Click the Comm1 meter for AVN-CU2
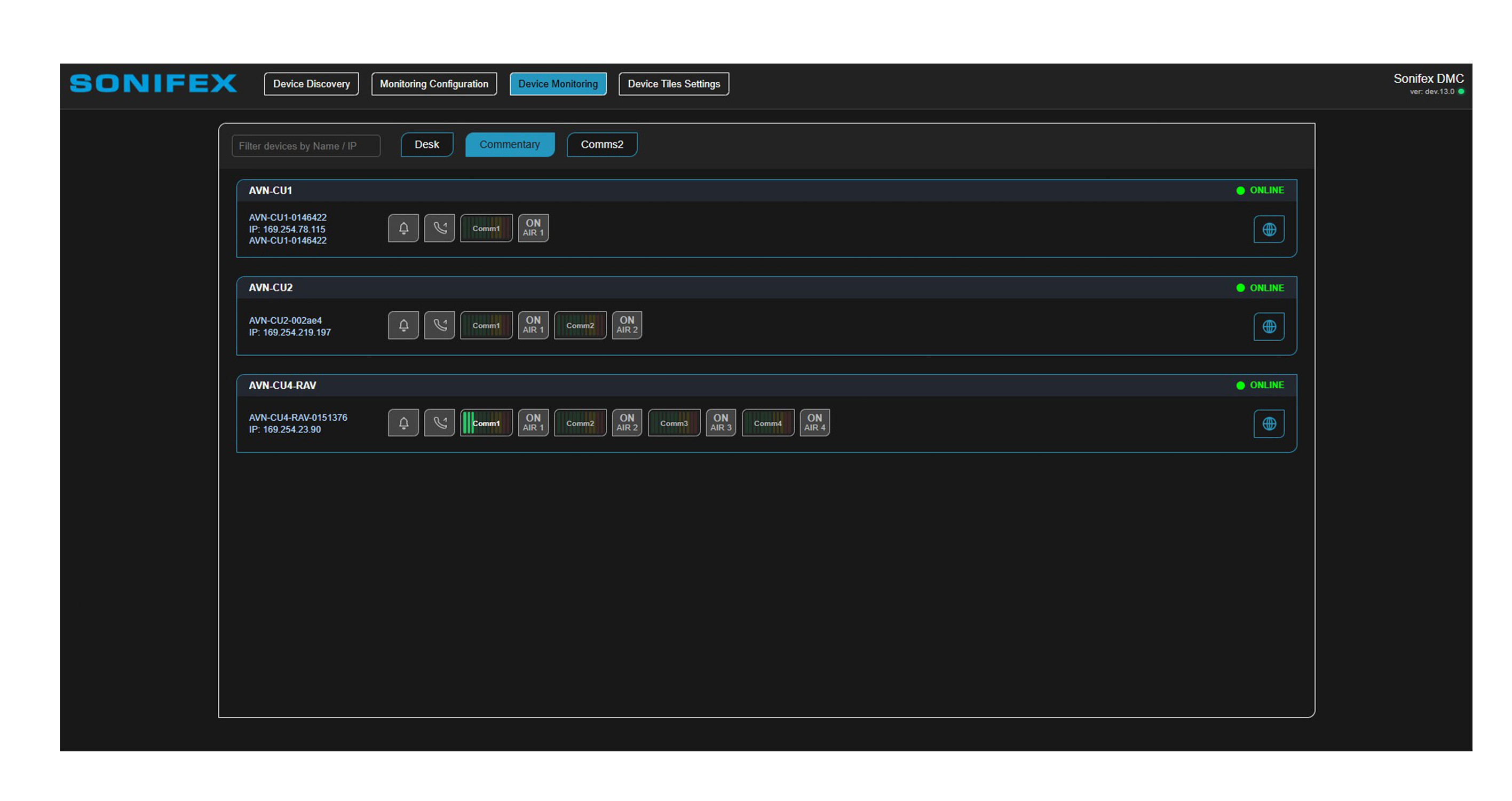The image size is (1512, 801). pyautogui.click(x=486, y=325)
